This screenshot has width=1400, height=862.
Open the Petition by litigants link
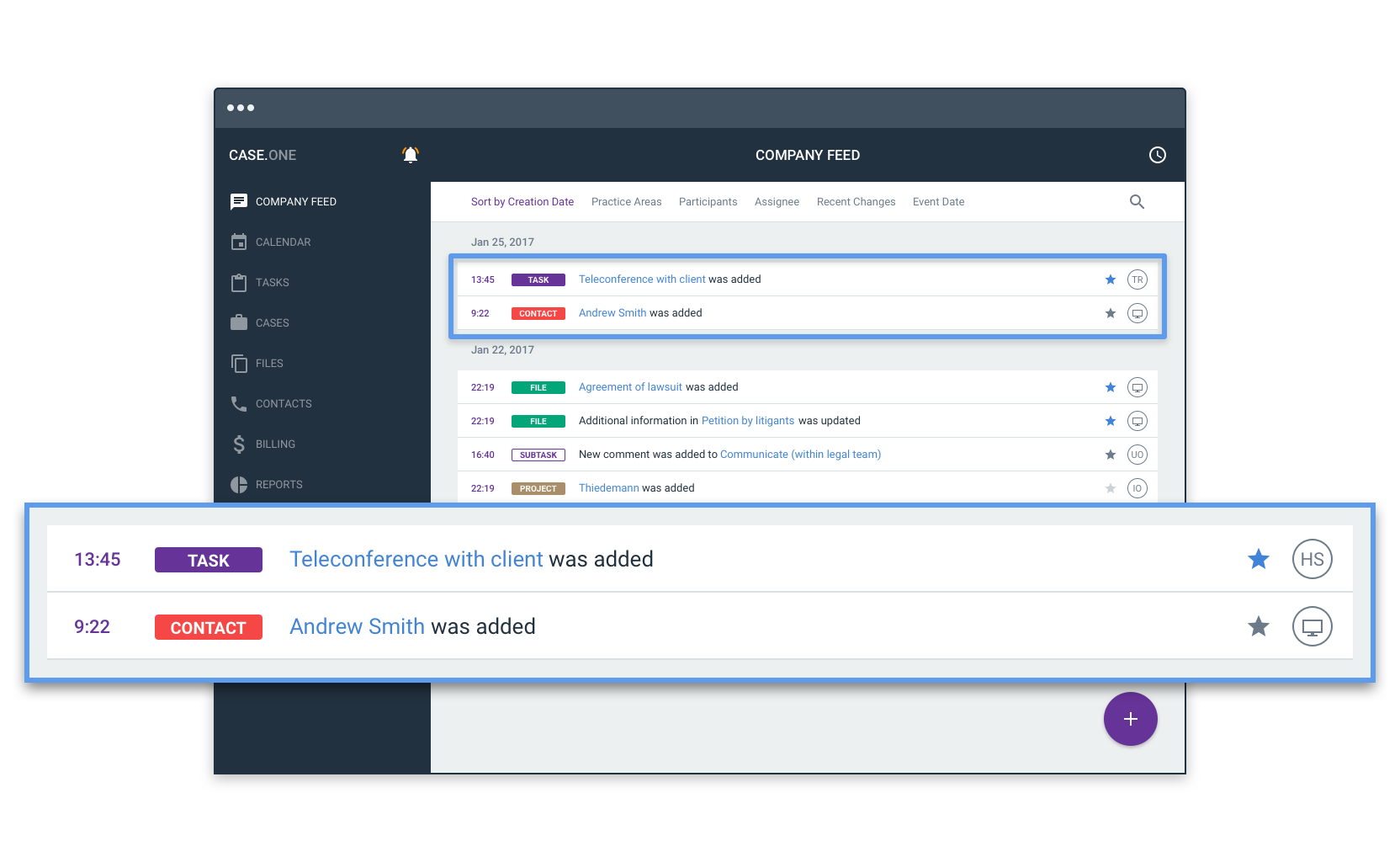pyautogui.click(x=747, y=421)
